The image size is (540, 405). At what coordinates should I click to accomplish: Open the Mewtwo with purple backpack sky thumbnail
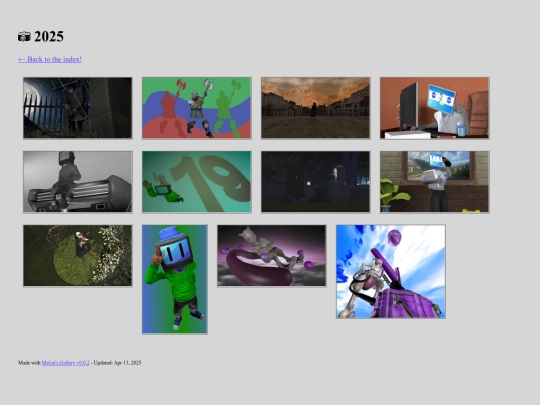pos(391,272)
